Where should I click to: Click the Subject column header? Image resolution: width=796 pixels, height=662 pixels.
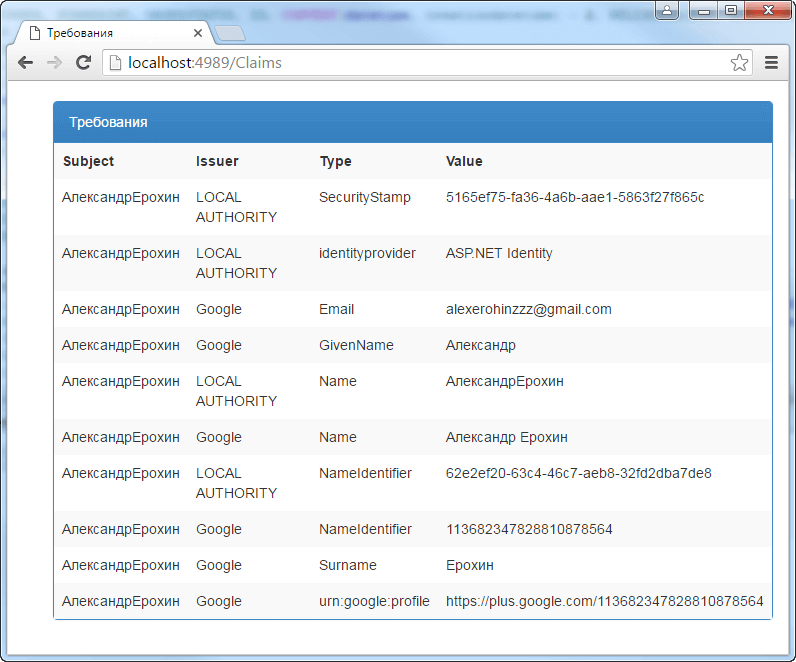(88, 161)
